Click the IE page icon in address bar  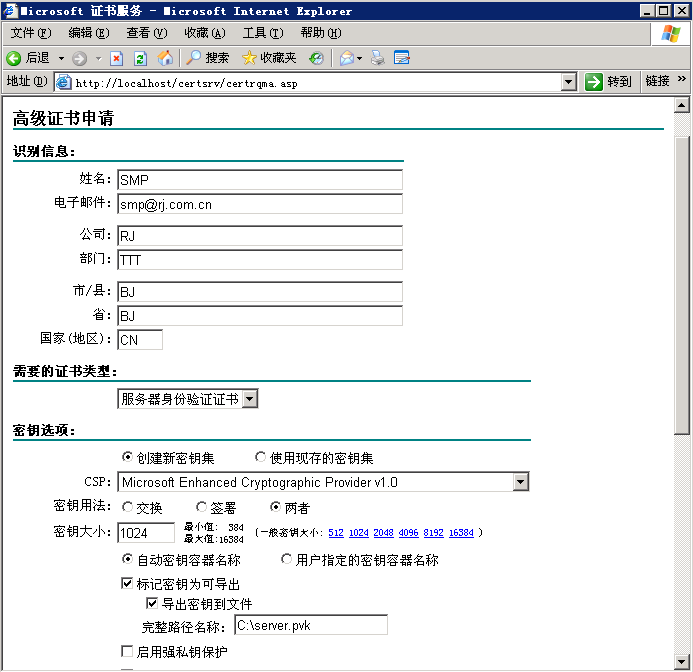pos(64,82)
